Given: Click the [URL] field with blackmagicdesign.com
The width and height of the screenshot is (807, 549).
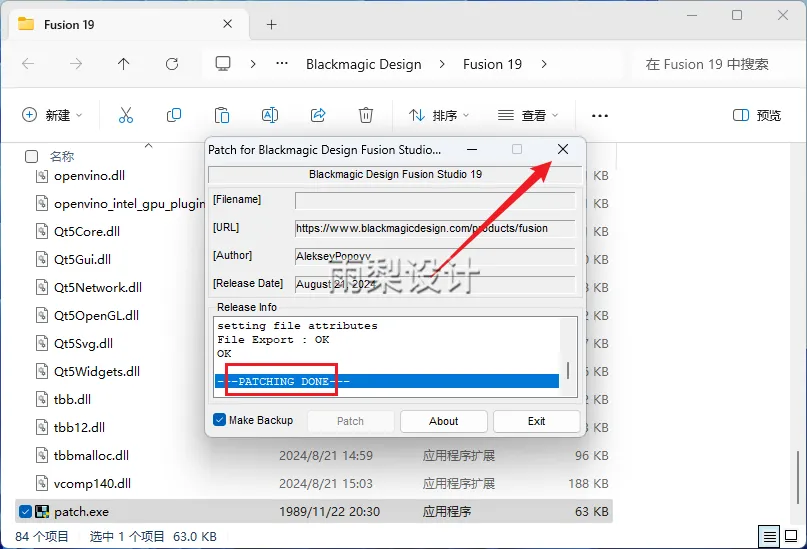Looking at the screenshot, I should (435, 228).
